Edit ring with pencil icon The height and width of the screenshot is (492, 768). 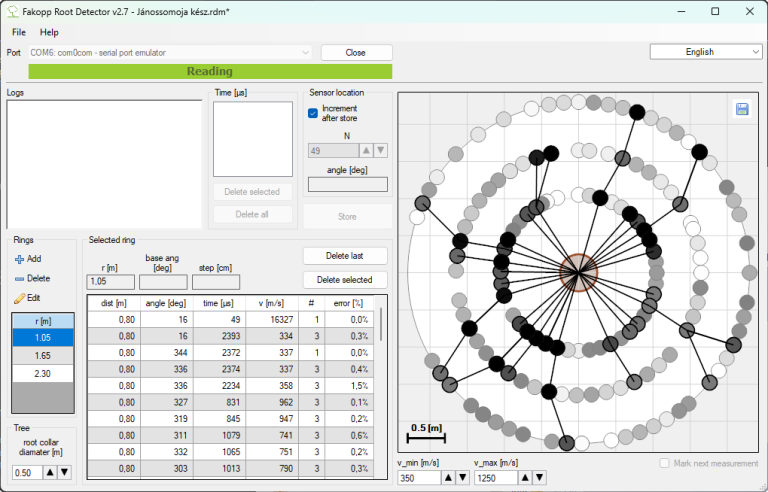28,298
